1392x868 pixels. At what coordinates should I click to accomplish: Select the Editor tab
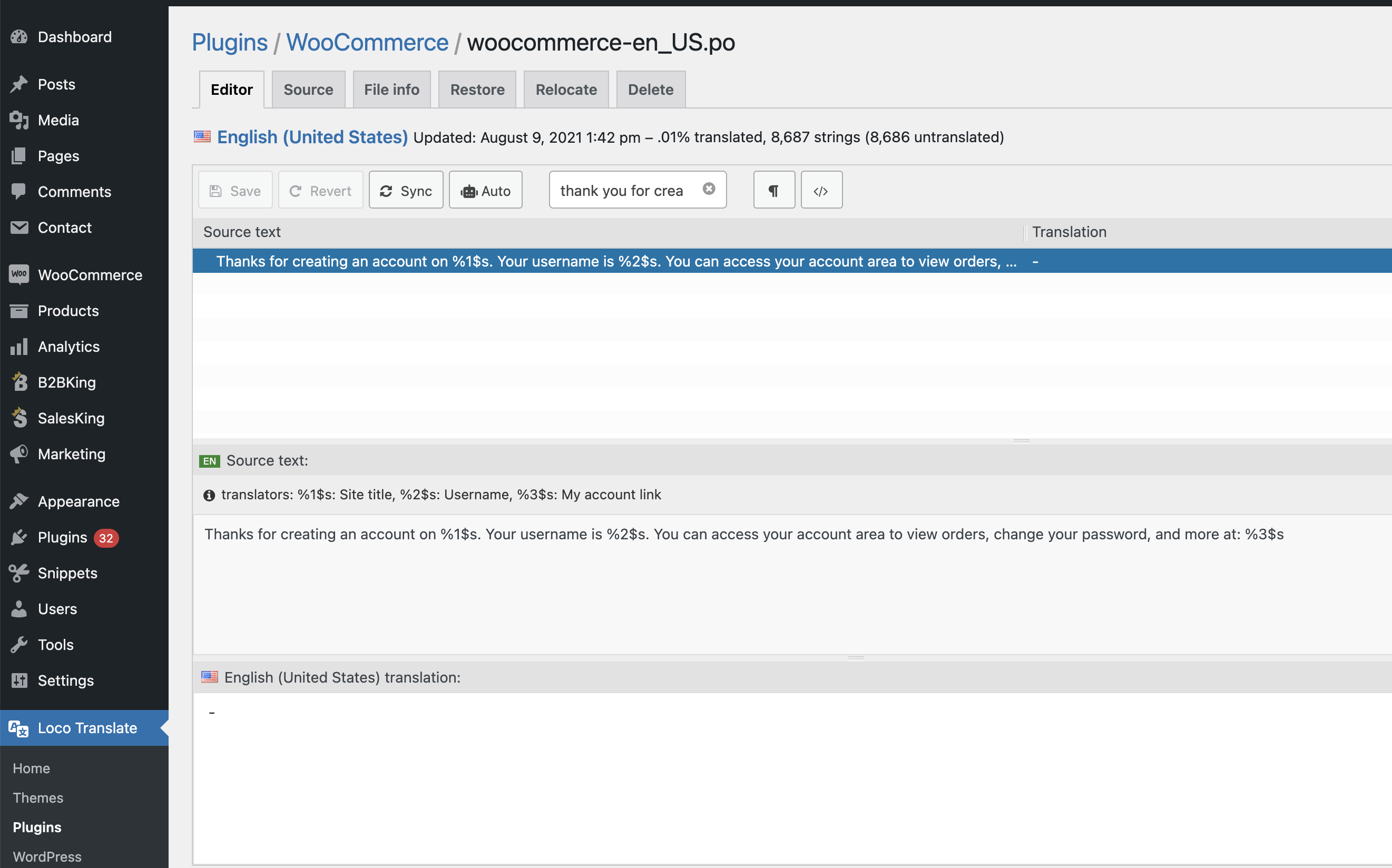(x=231, y=90)
